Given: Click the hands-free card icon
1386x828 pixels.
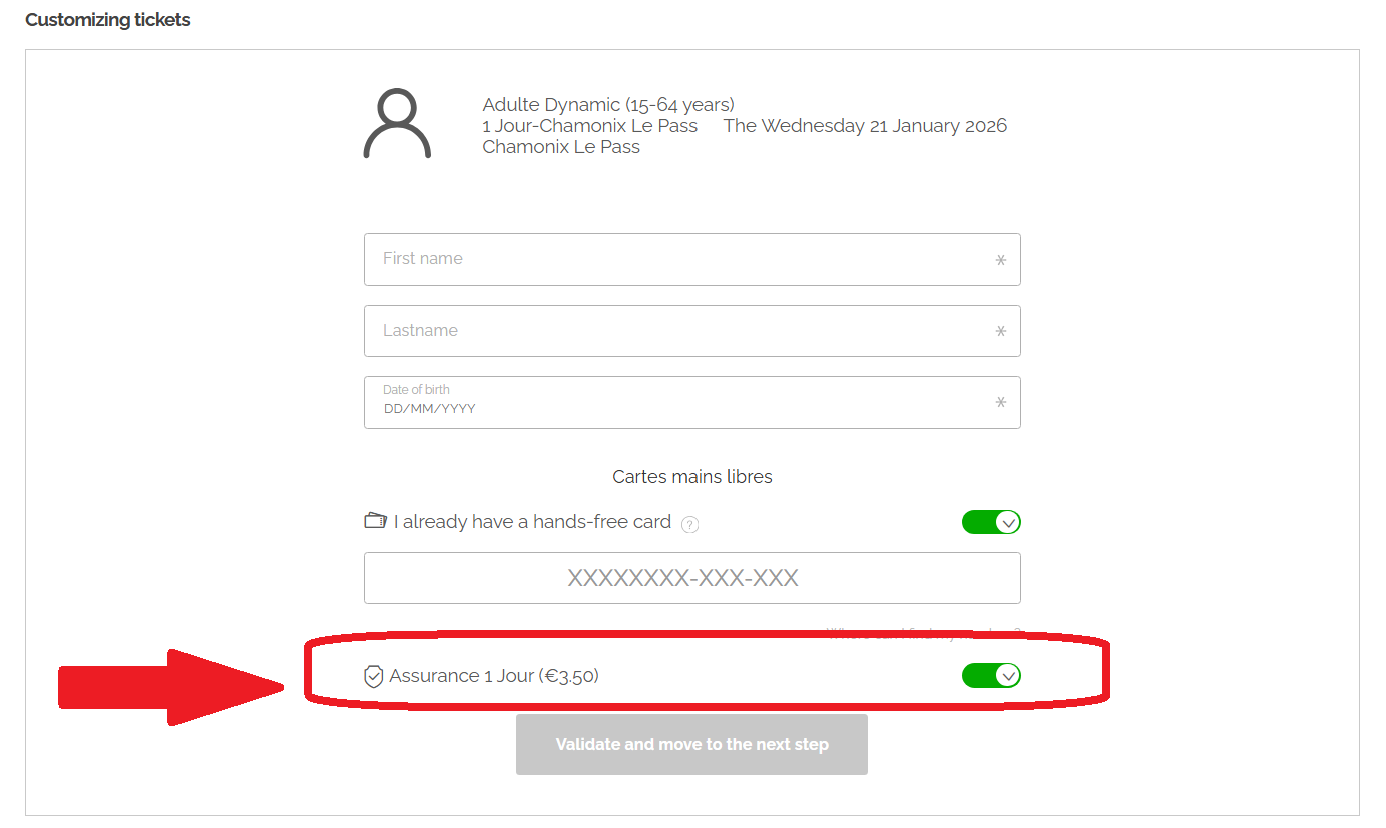Looking at the screenshot, I should click(375, 521).
